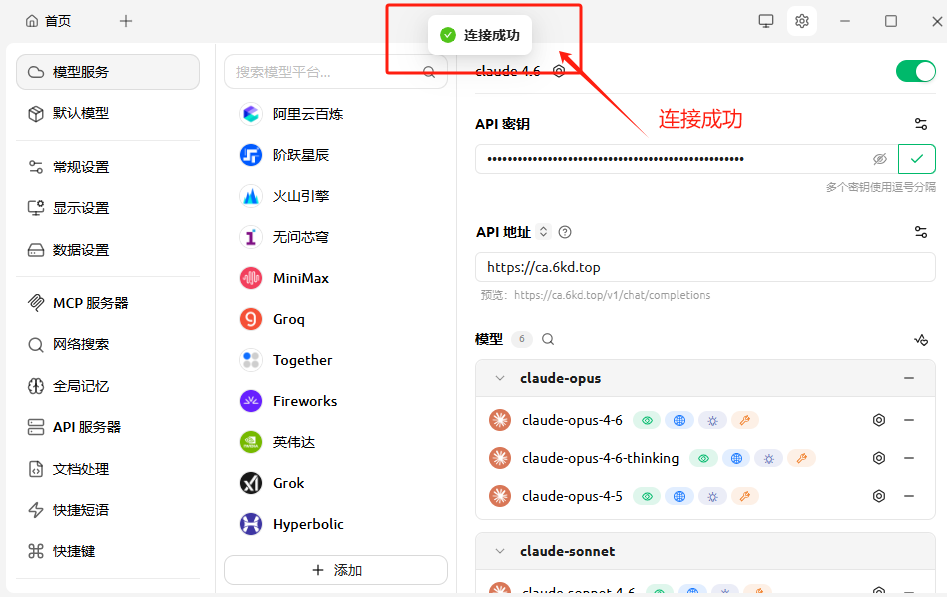
Task: Open 显示设置 settings section
Action: click(x=108, y=208)
